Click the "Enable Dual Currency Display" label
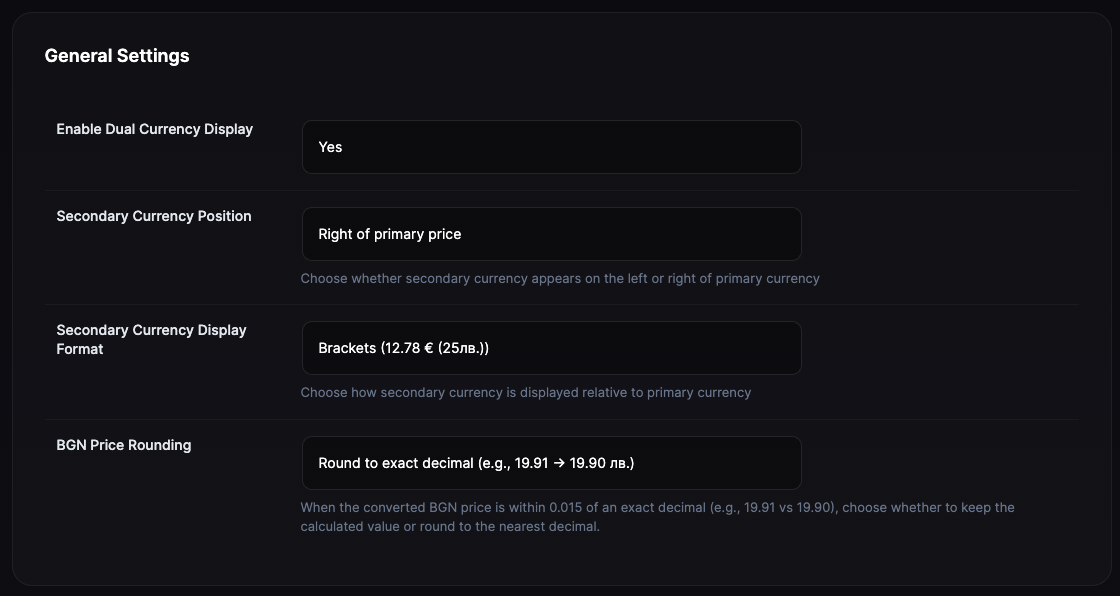Image resolution: width=1120 pixels, height=596 pixels. coord(154,129)
